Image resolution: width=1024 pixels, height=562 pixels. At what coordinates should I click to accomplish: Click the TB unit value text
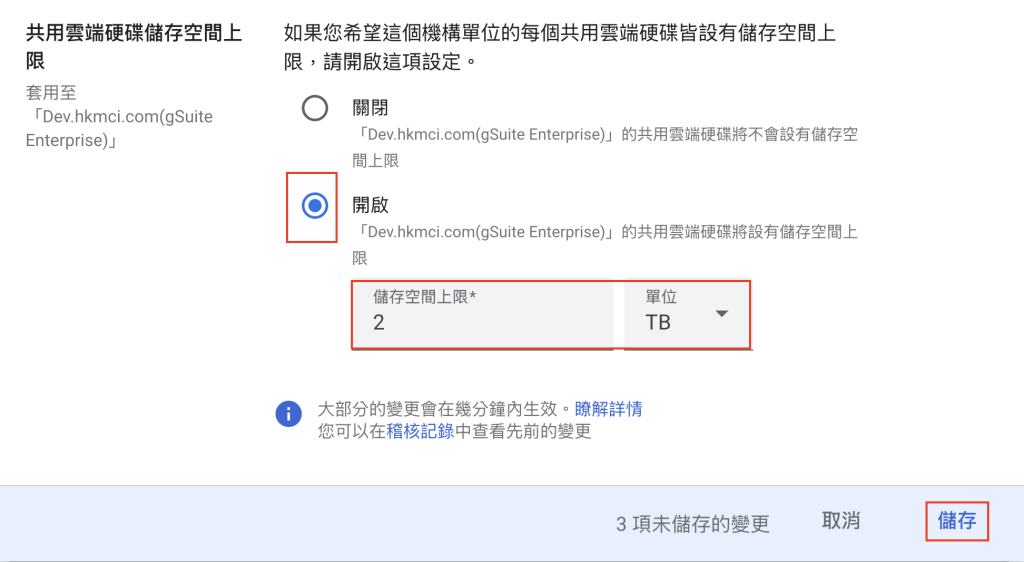(658, 322)
